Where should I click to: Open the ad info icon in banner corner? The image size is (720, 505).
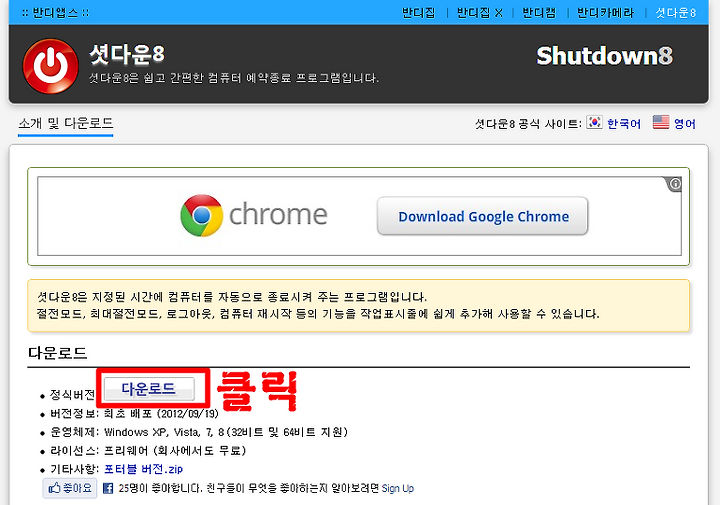(675, 184)
